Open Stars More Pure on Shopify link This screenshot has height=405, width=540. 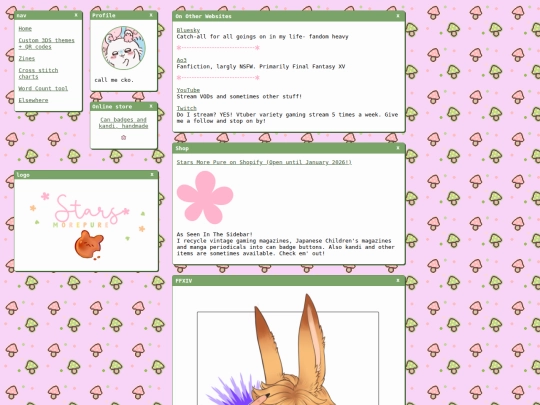(x=264, y=162)
